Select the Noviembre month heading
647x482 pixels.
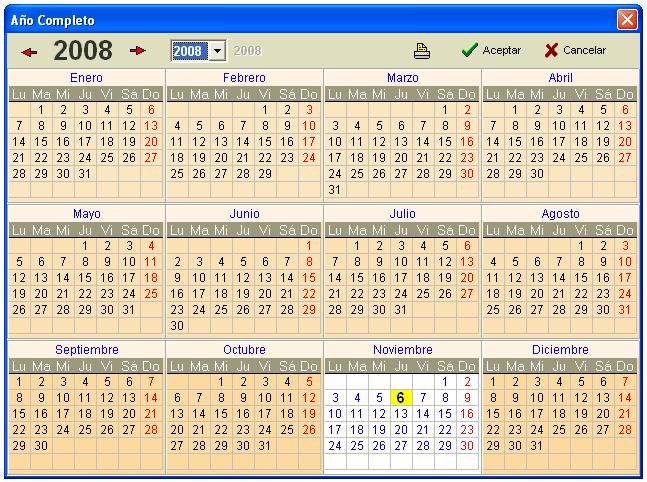(x=403, y=350)
